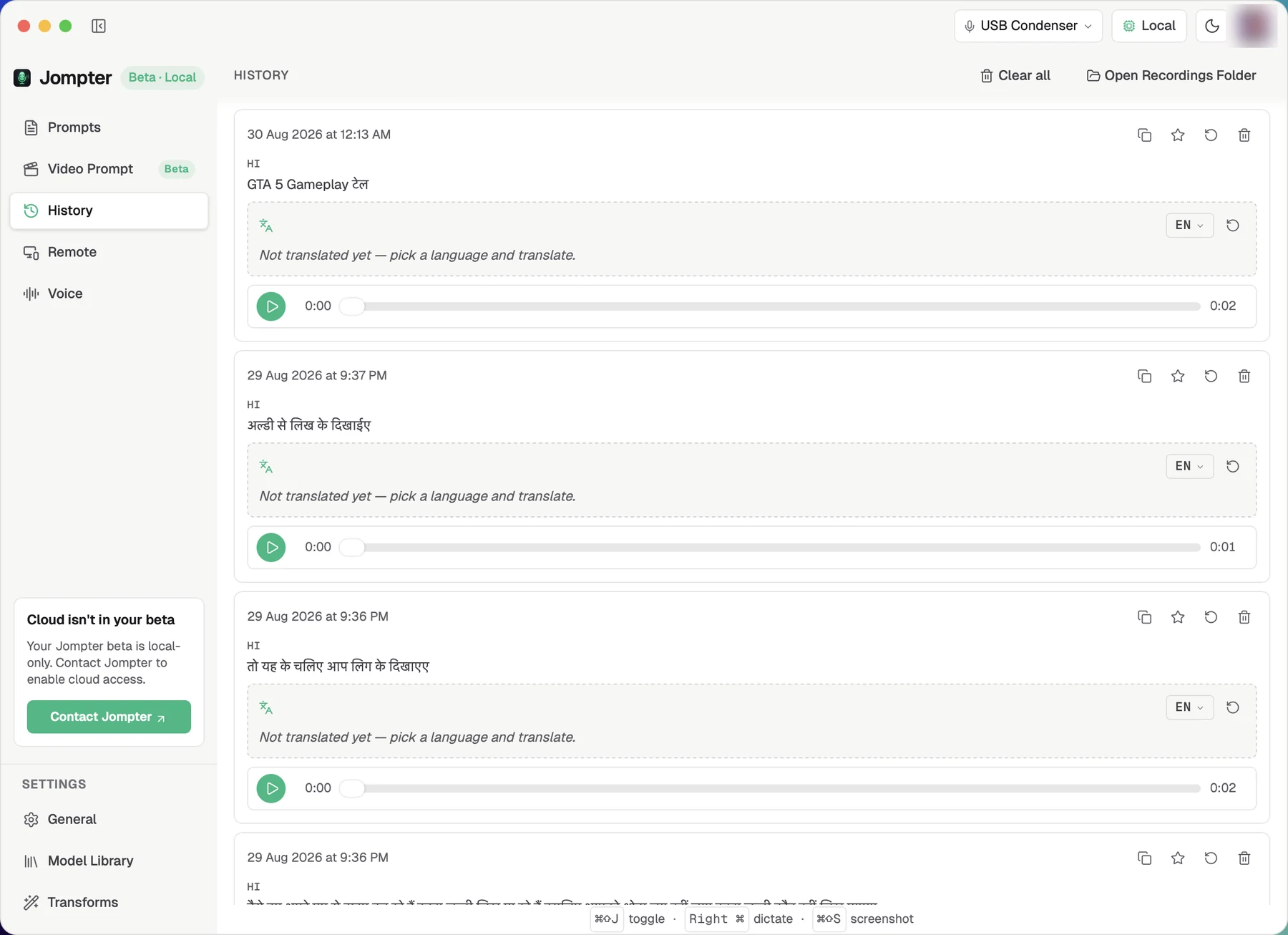The image size is (1288, 935).
Task: Open the USB Condenser microphone dropdown
Action: pyautogui.click(x=1028, y=26)
